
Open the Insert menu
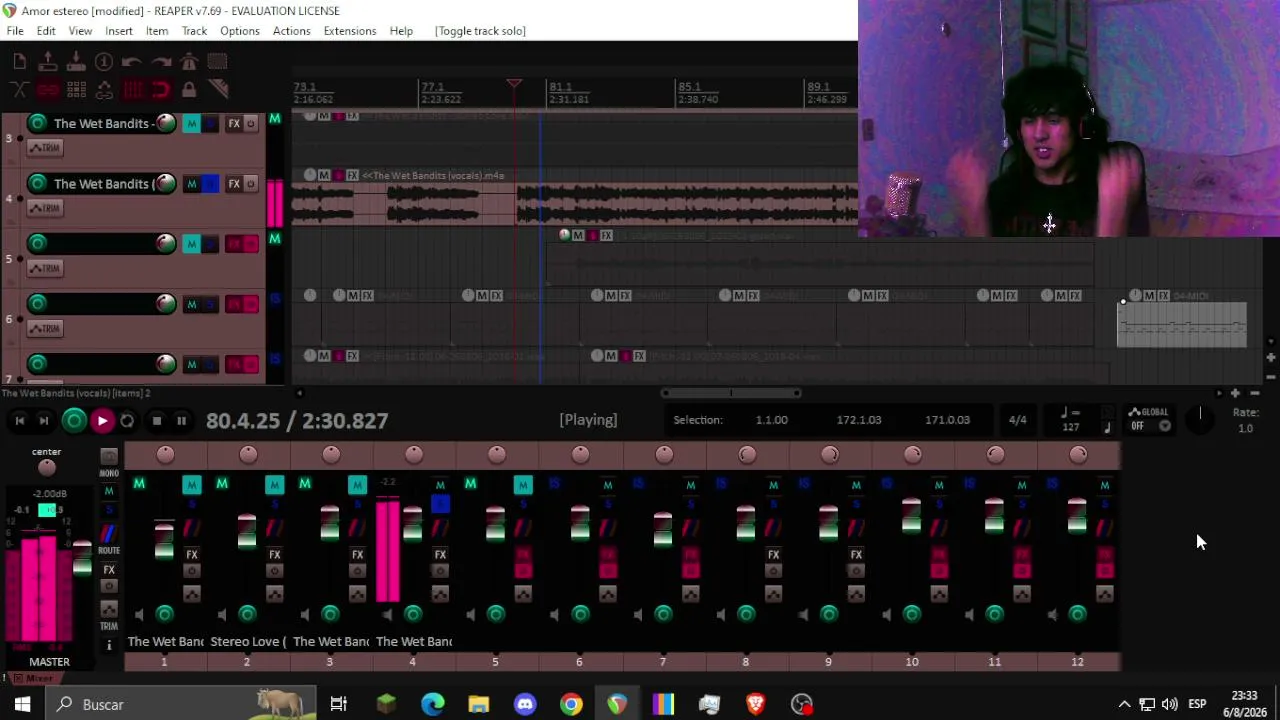(x=119, y=31)
